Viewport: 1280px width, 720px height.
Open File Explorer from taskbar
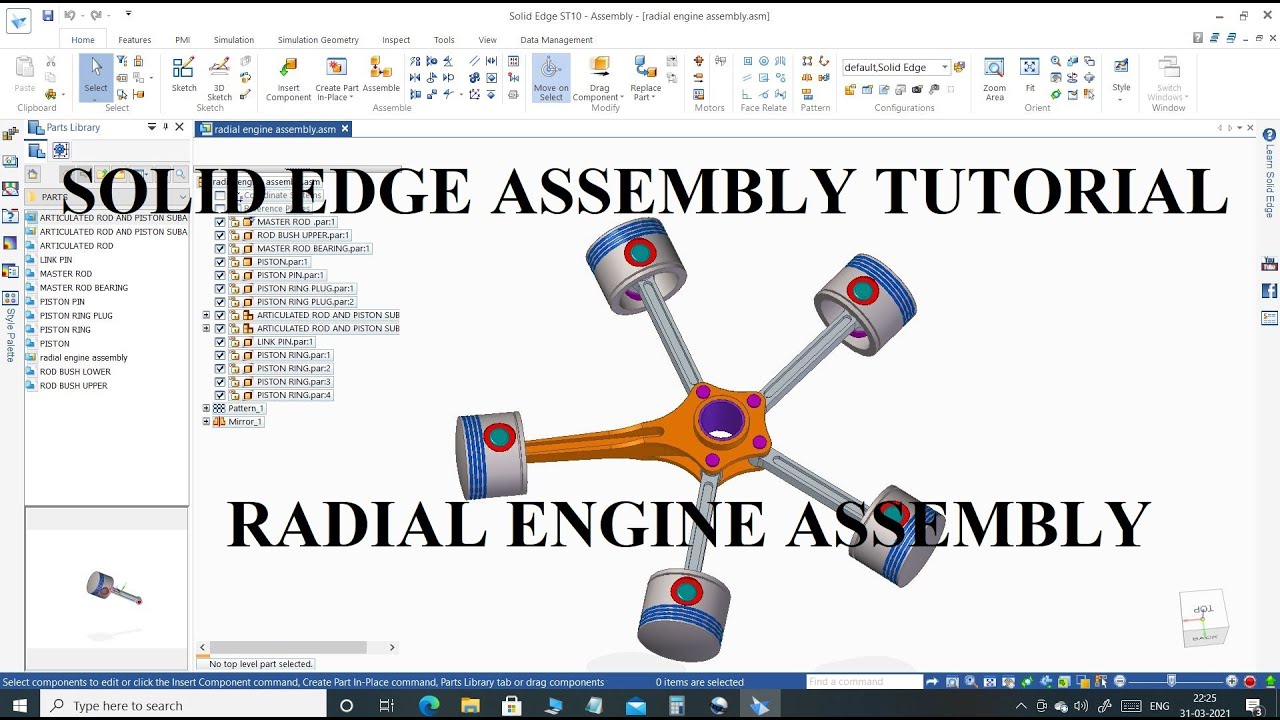pyautogui.click(x=470, y=706)
